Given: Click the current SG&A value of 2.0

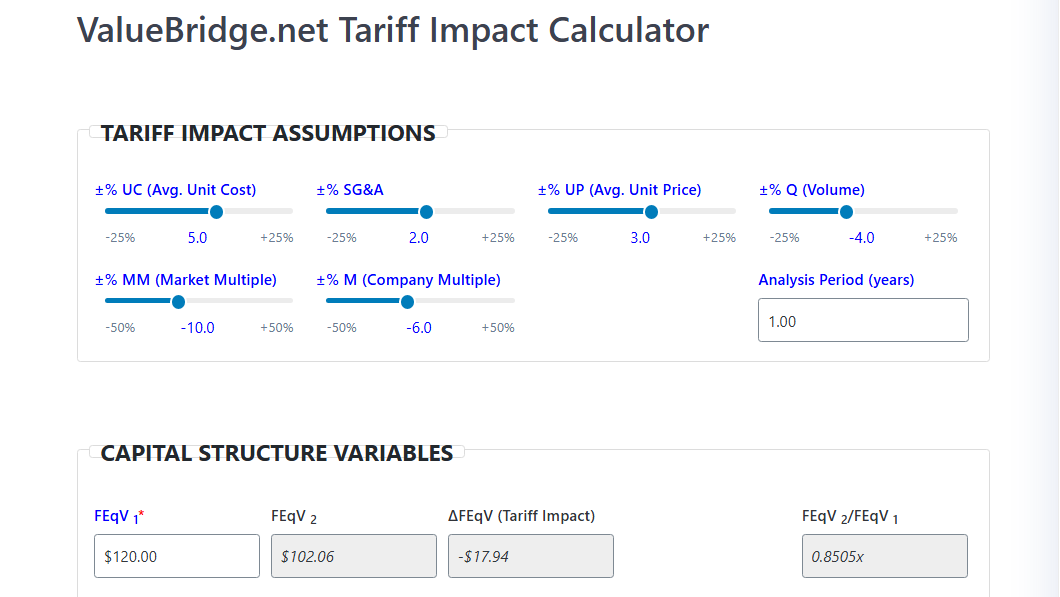Looking at the screenshot, I should [x=418, y=238].
